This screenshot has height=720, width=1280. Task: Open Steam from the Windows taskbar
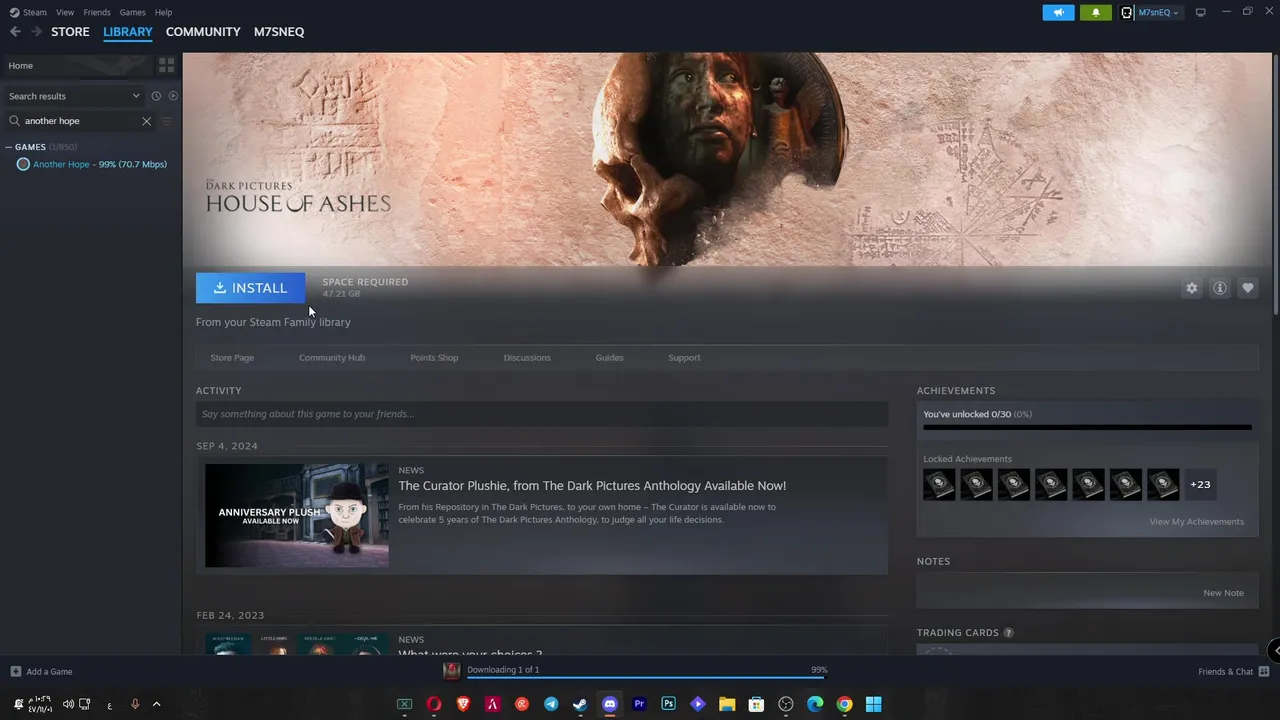(580, 704)
